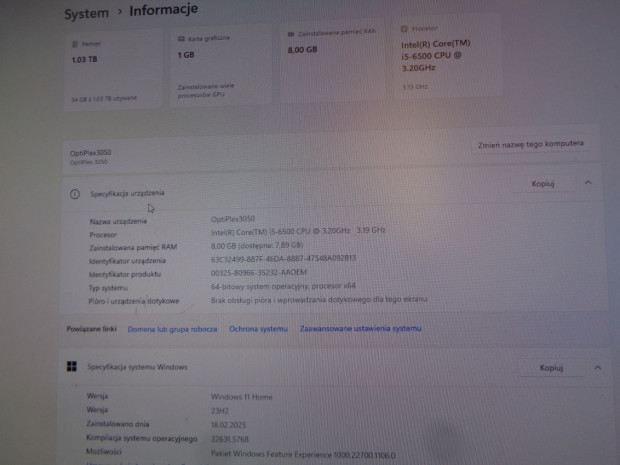Click the RAM chip icon on the memory card

coord(291,34)
